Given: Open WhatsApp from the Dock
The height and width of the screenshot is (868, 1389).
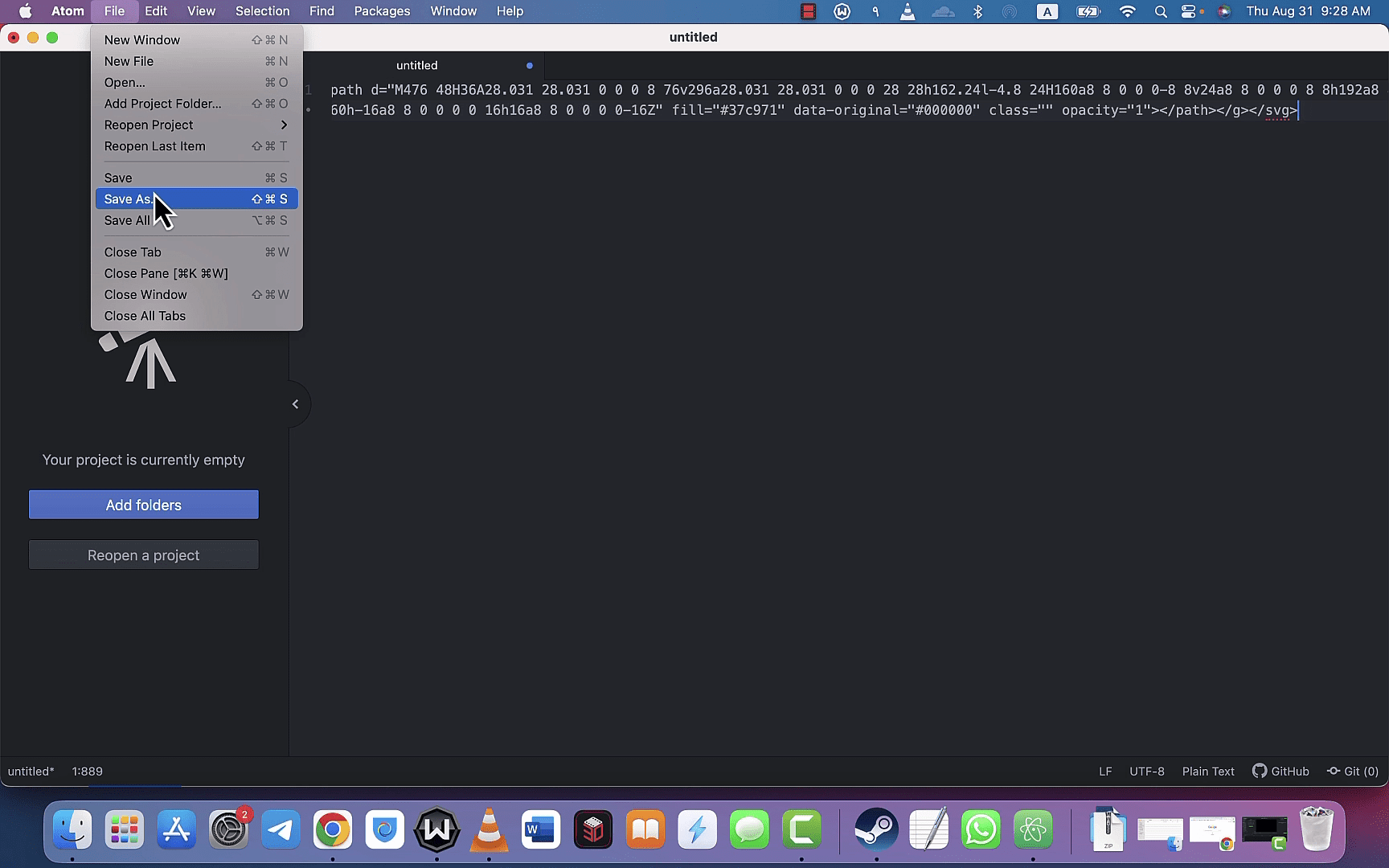Looking at the screenshot, I should 981,829.
